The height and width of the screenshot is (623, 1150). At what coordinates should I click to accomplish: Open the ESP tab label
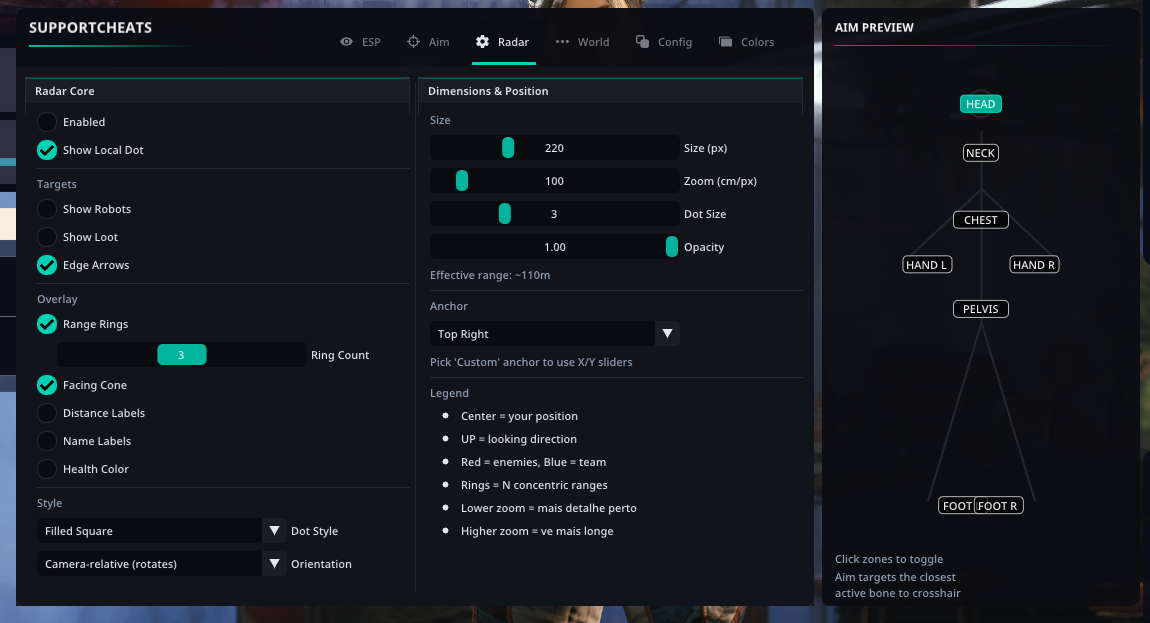[x=371, y=42]
